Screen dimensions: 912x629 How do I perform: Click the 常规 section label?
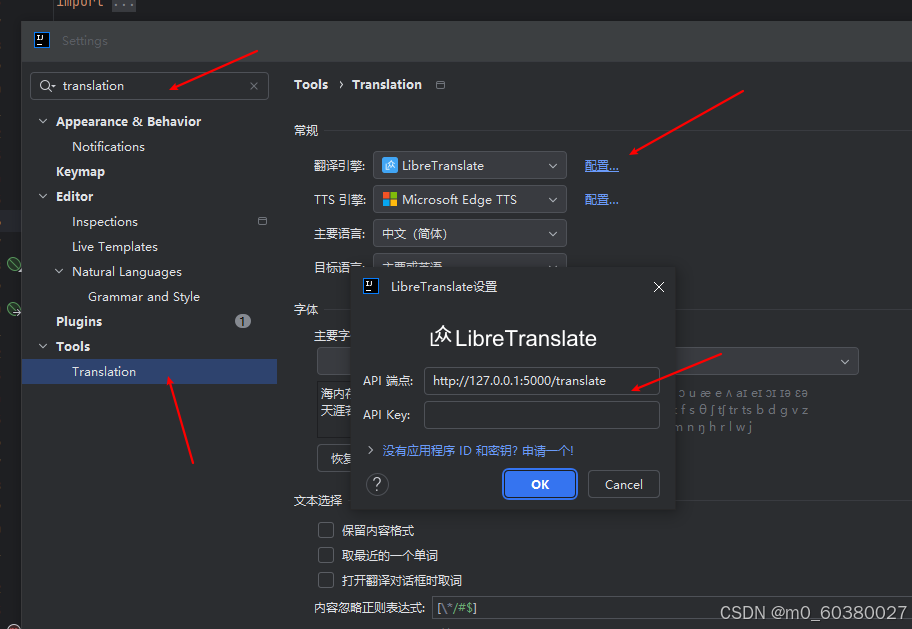point(306,130)
